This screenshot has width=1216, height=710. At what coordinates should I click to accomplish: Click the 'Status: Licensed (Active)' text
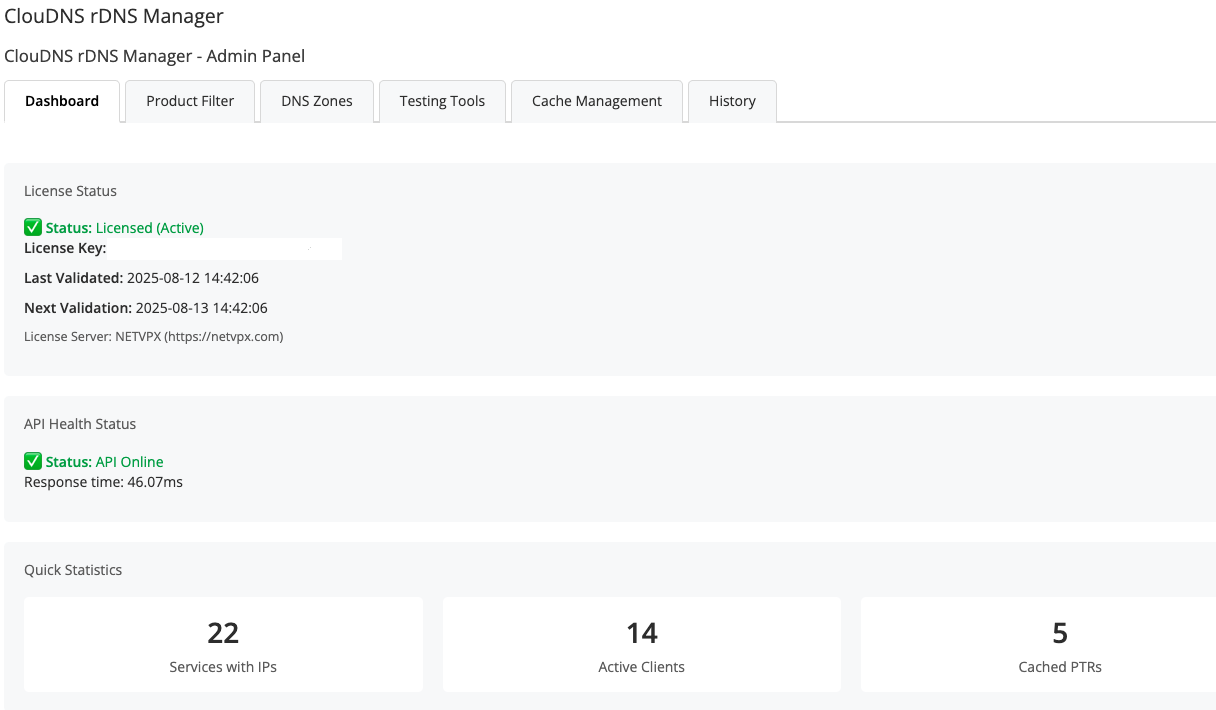124,228
